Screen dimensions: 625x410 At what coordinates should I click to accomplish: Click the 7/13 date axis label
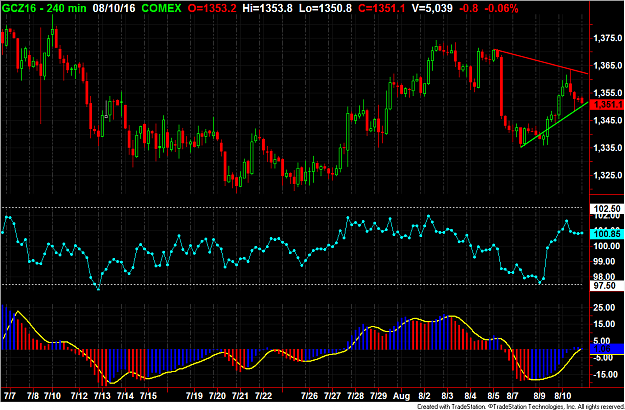point(102,397)
